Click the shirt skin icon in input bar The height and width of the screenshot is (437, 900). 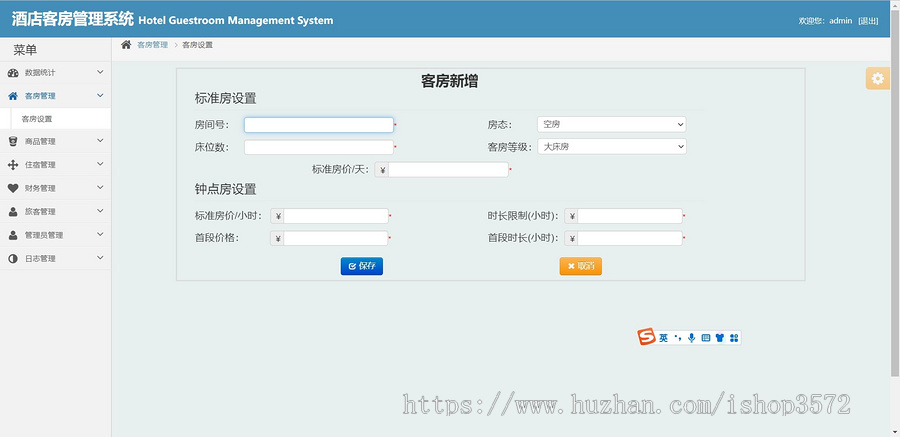pos(720,338)
